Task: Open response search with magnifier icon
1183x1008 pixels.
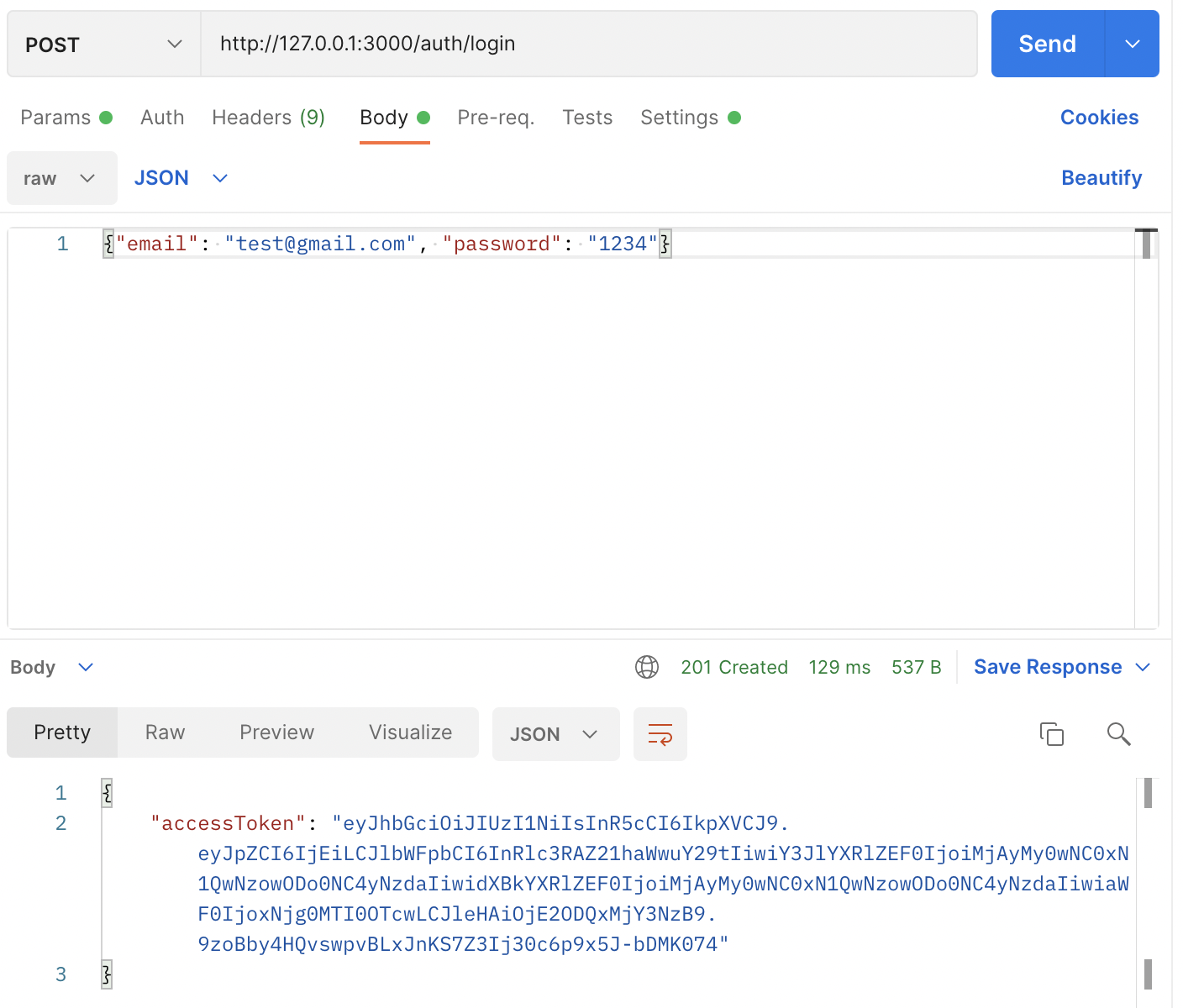Action: pos(1118,734)
